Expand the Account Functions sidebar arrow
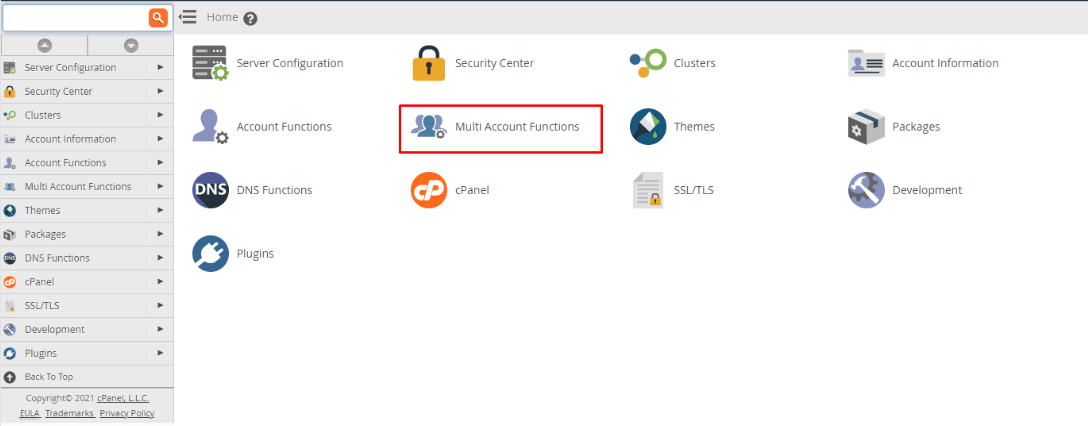 [x=161, y=163]
